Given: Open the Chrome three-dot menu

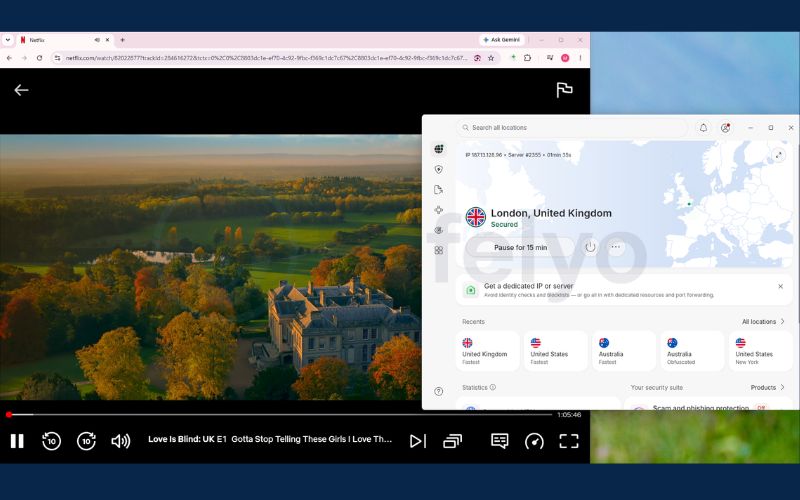Looking at the screenshot, I should (x=580, y=58).
